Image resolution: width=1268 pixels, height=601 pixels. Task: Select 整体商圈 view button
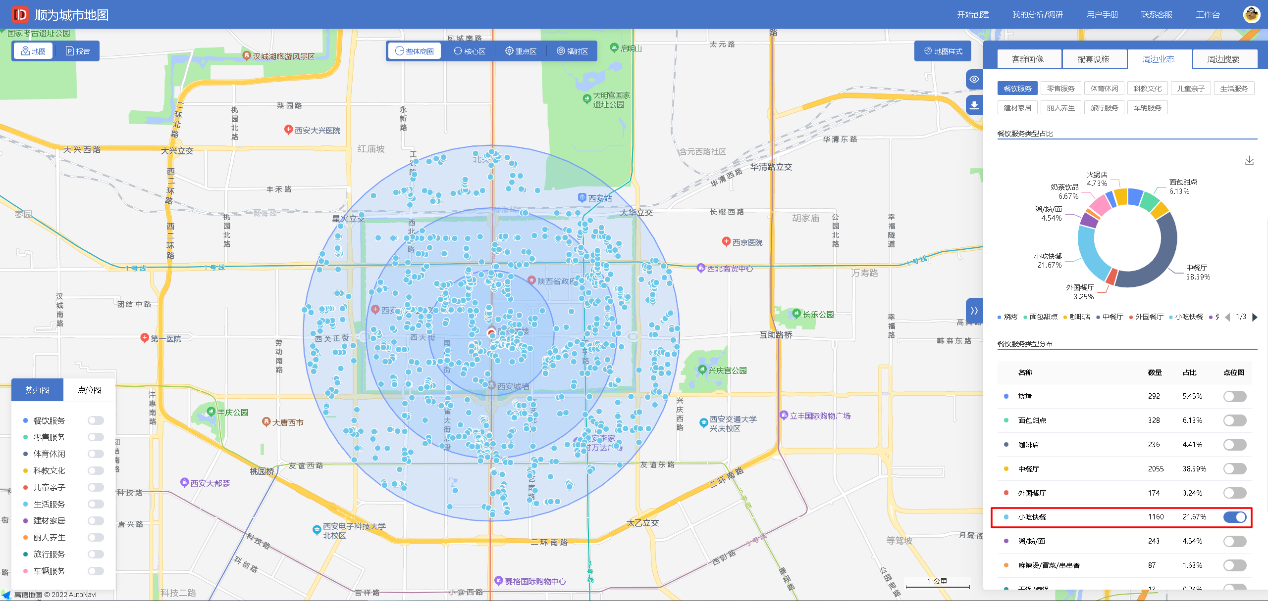(414, 51)
